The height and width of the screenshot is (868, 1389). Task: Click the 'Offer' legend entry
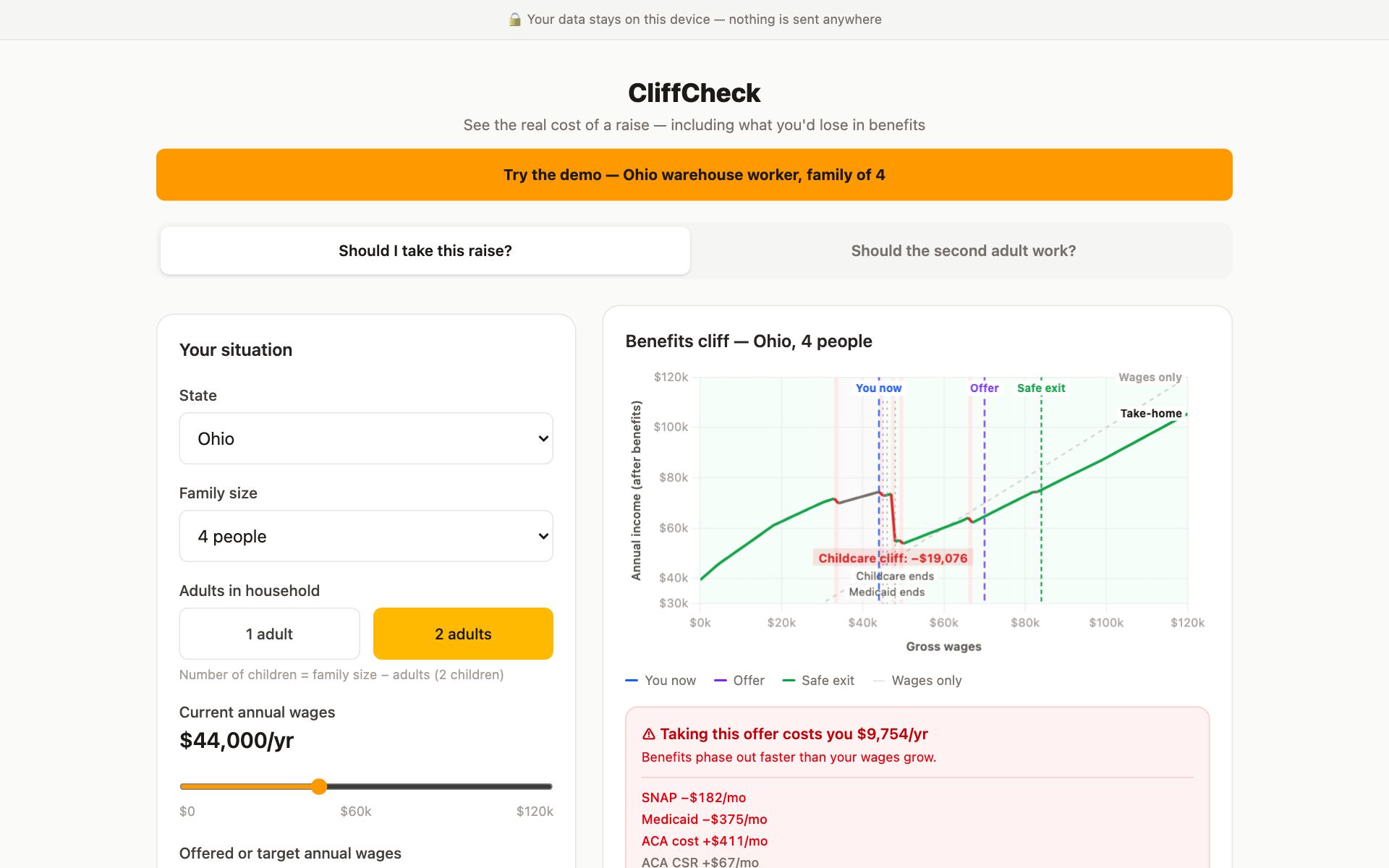coord(739,681)
